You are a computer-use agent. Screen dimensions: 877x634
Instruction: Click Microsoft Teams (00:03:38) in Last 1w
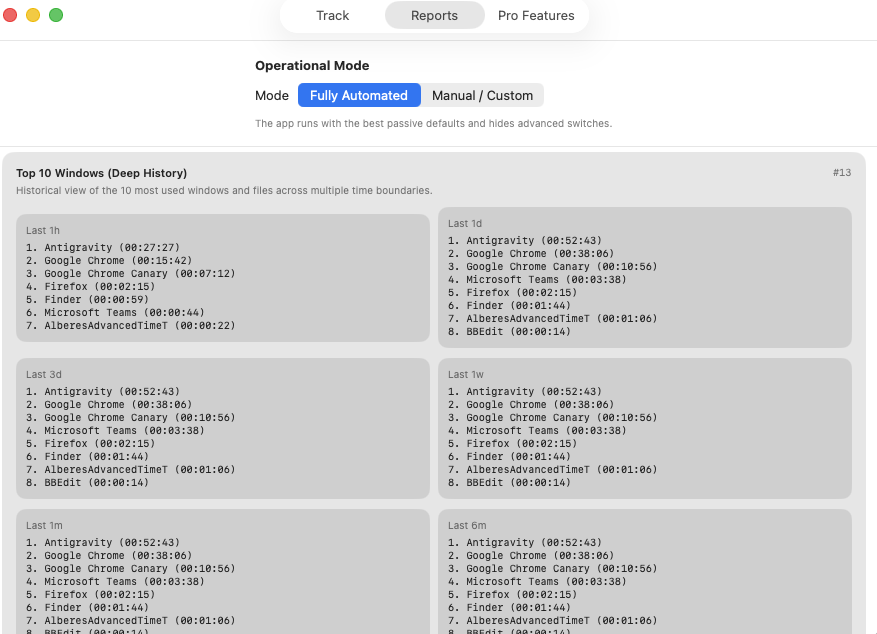(x=537, y=430)
